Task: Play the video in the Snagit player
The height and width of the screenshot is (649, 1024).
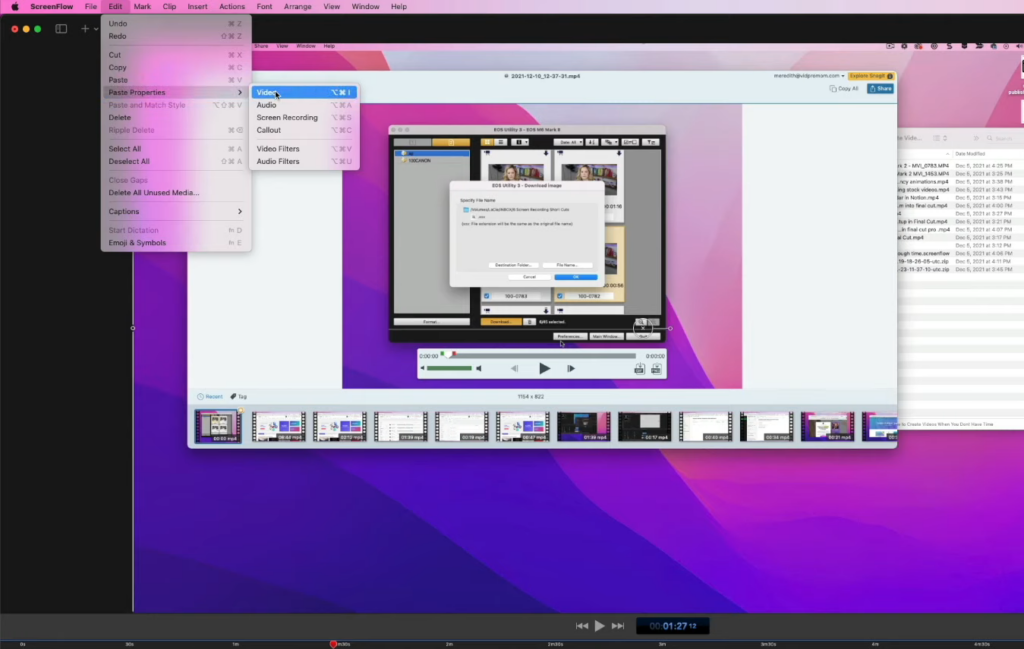Action: click(x=544, y=368)
